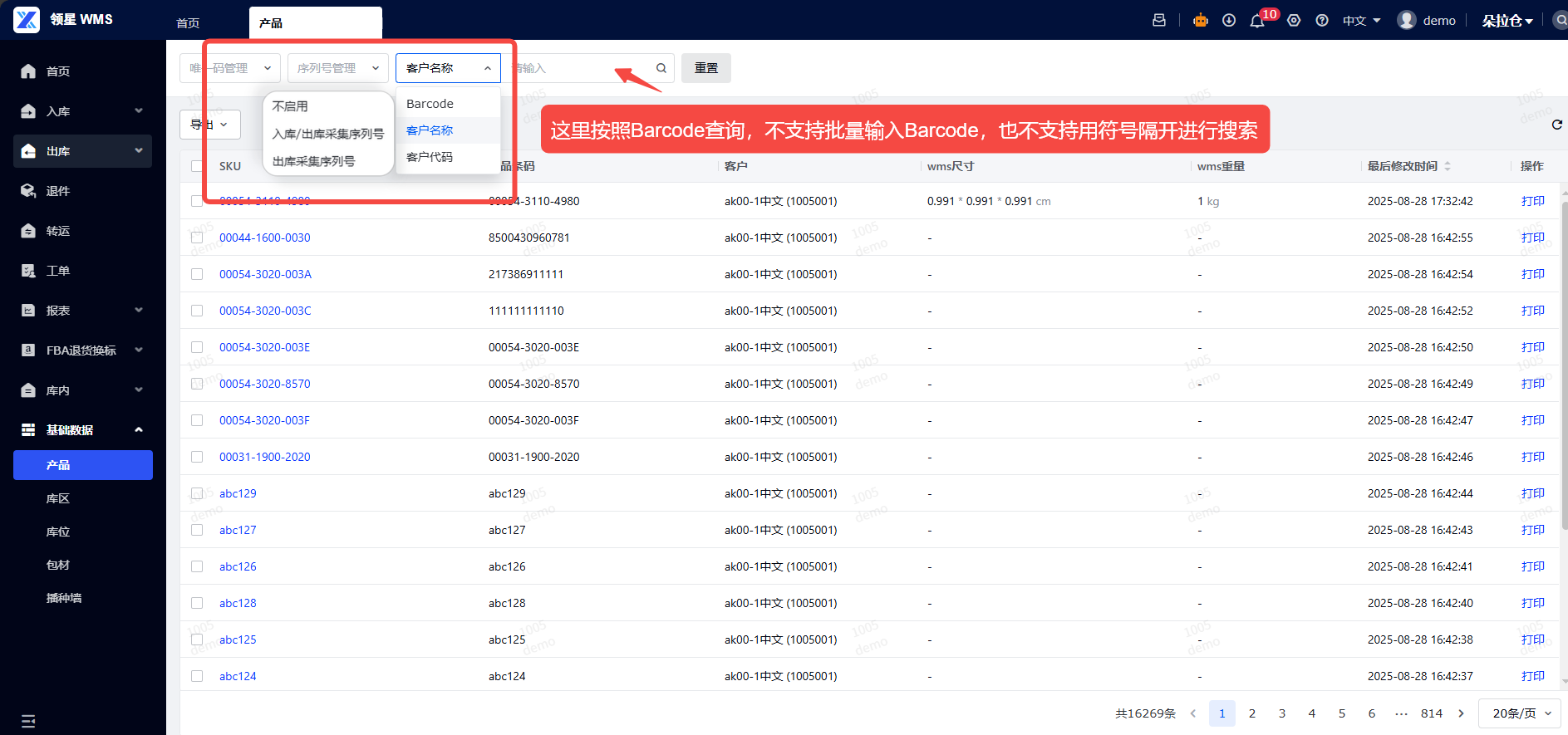Click the 领星 WMS logo icon
This screenshot has height=735, width=1568.
coord(27,20)
